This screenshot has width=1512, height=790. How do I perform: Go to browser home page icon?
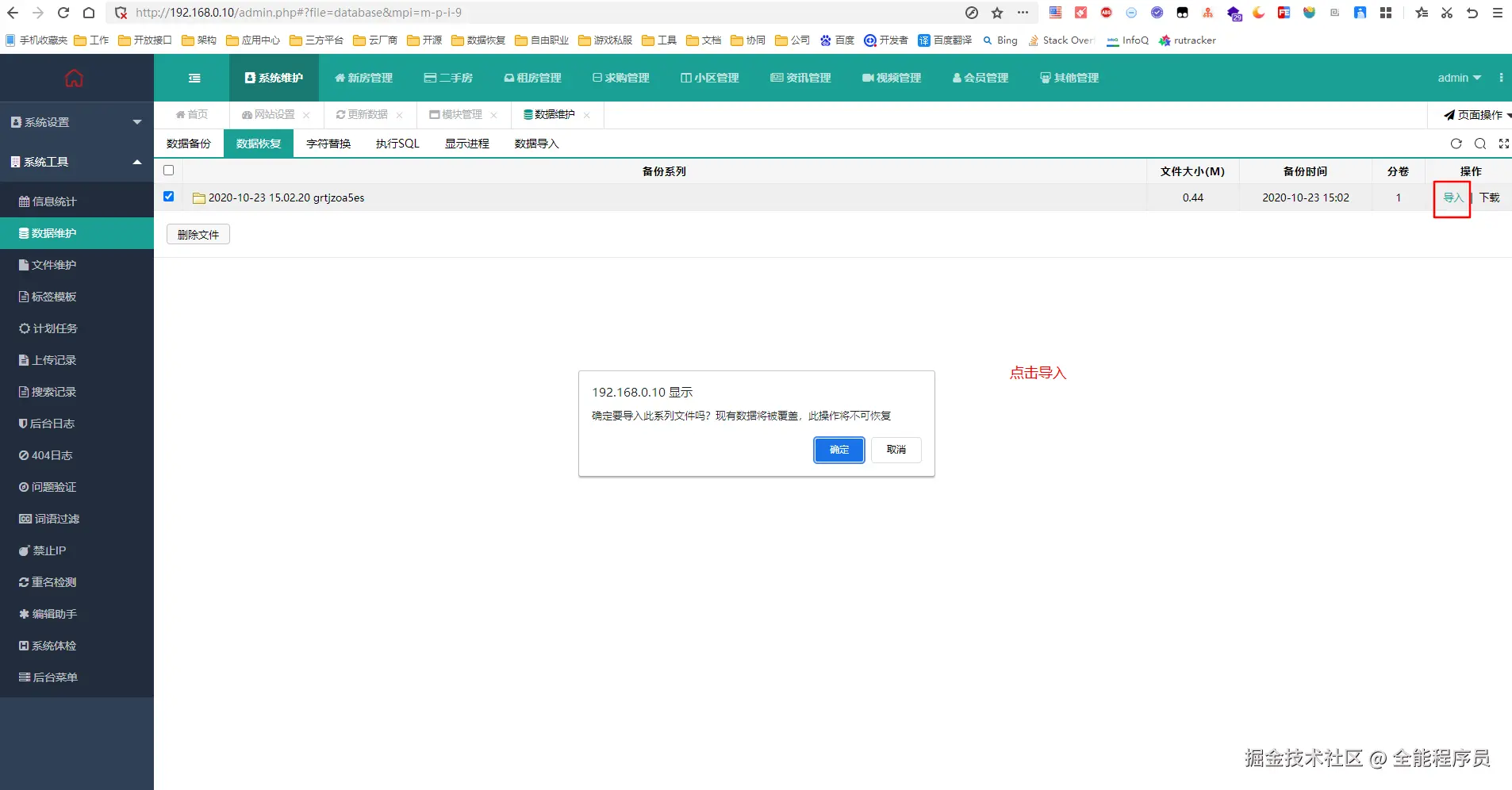pyautogui.click(x=89, y=13)
